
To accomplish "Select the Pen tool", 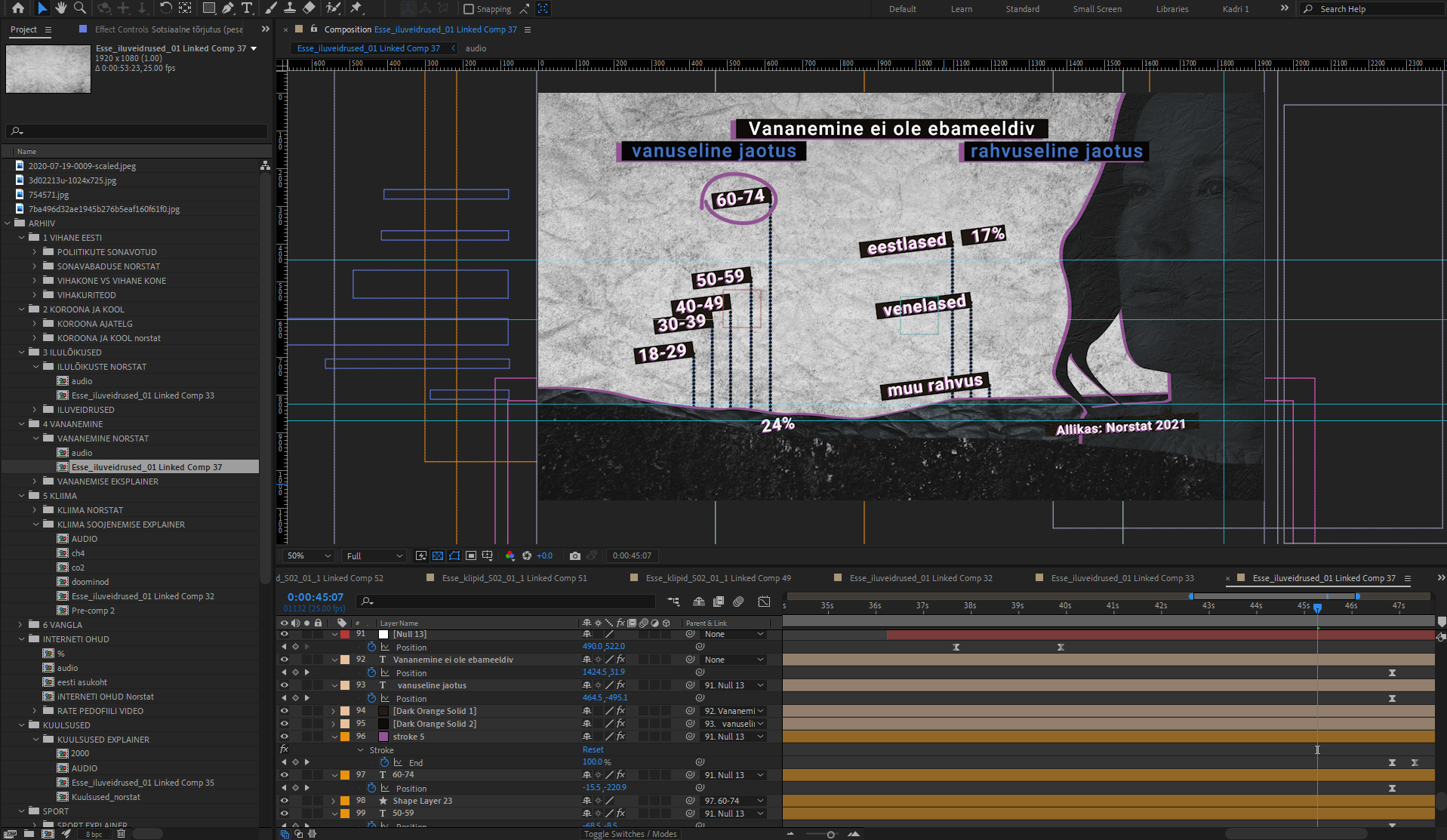I will click(228, 8).
